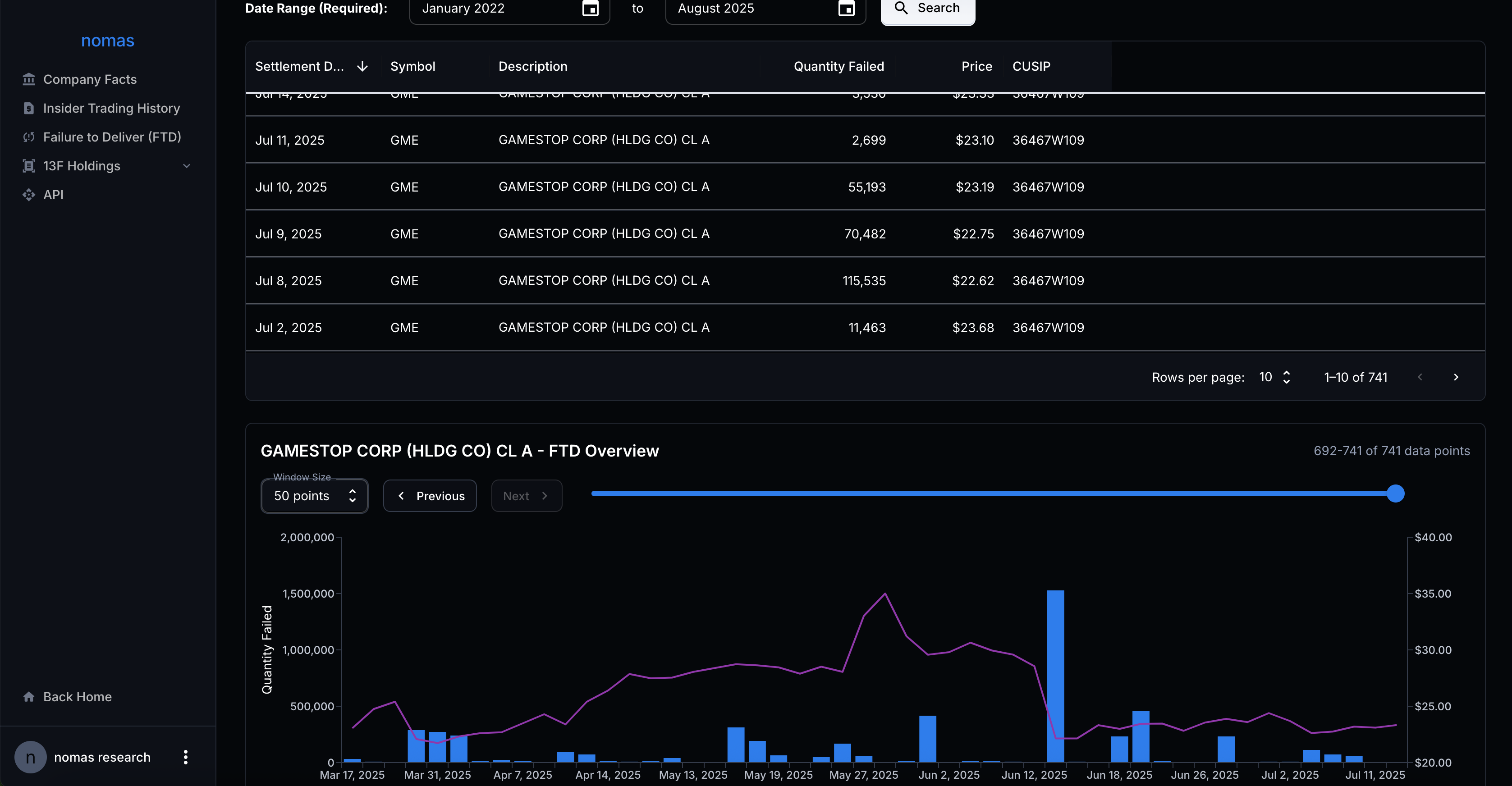Screen dimensions: 1512x786
Task: Click the 115,535 quantity failed value
Action: 864,281
